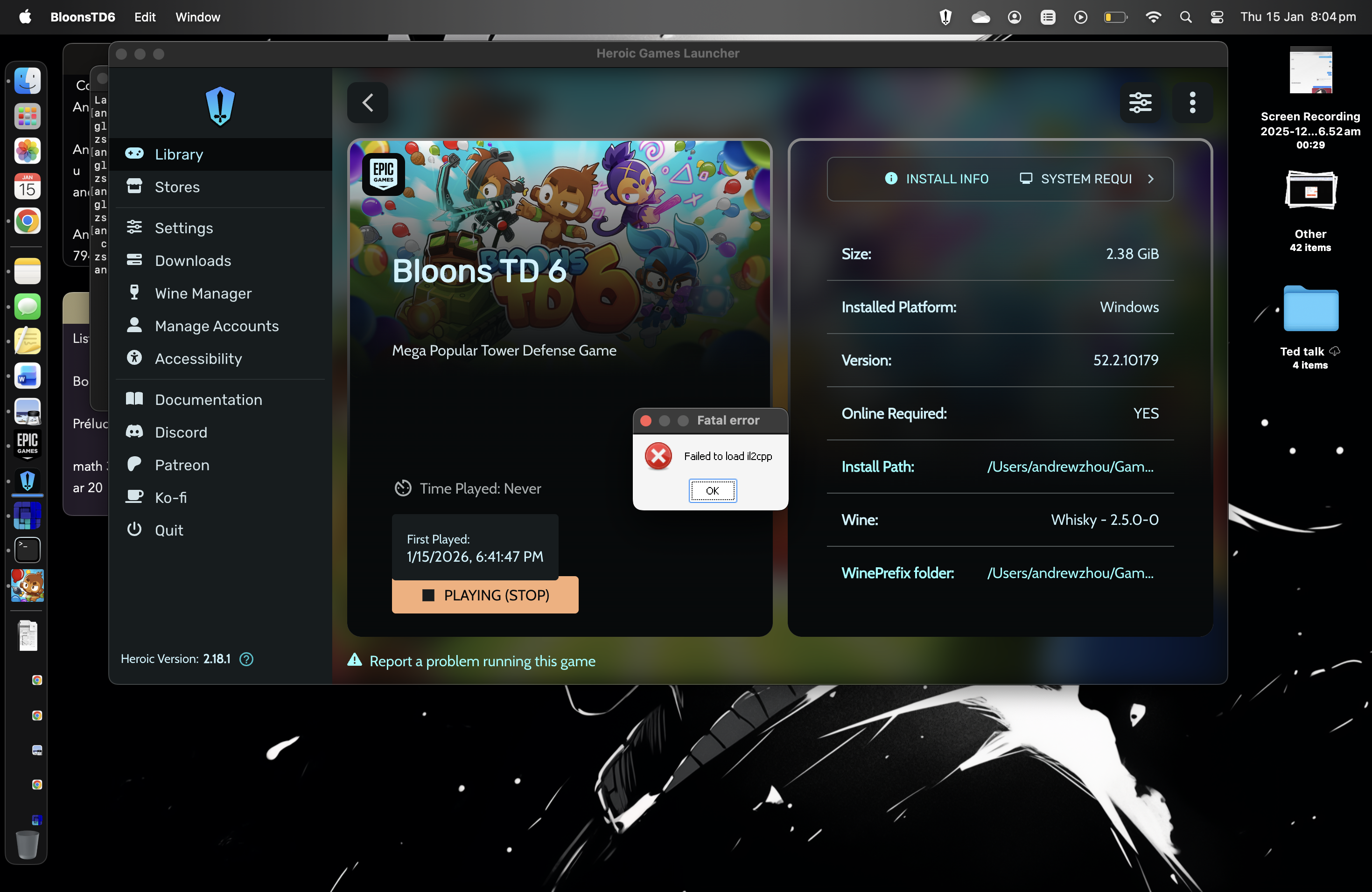This screenshot has width=1372, height=892.
Task: Open the Discord link in sidebar
Action: pyautogui.click(x=181, y=432)
